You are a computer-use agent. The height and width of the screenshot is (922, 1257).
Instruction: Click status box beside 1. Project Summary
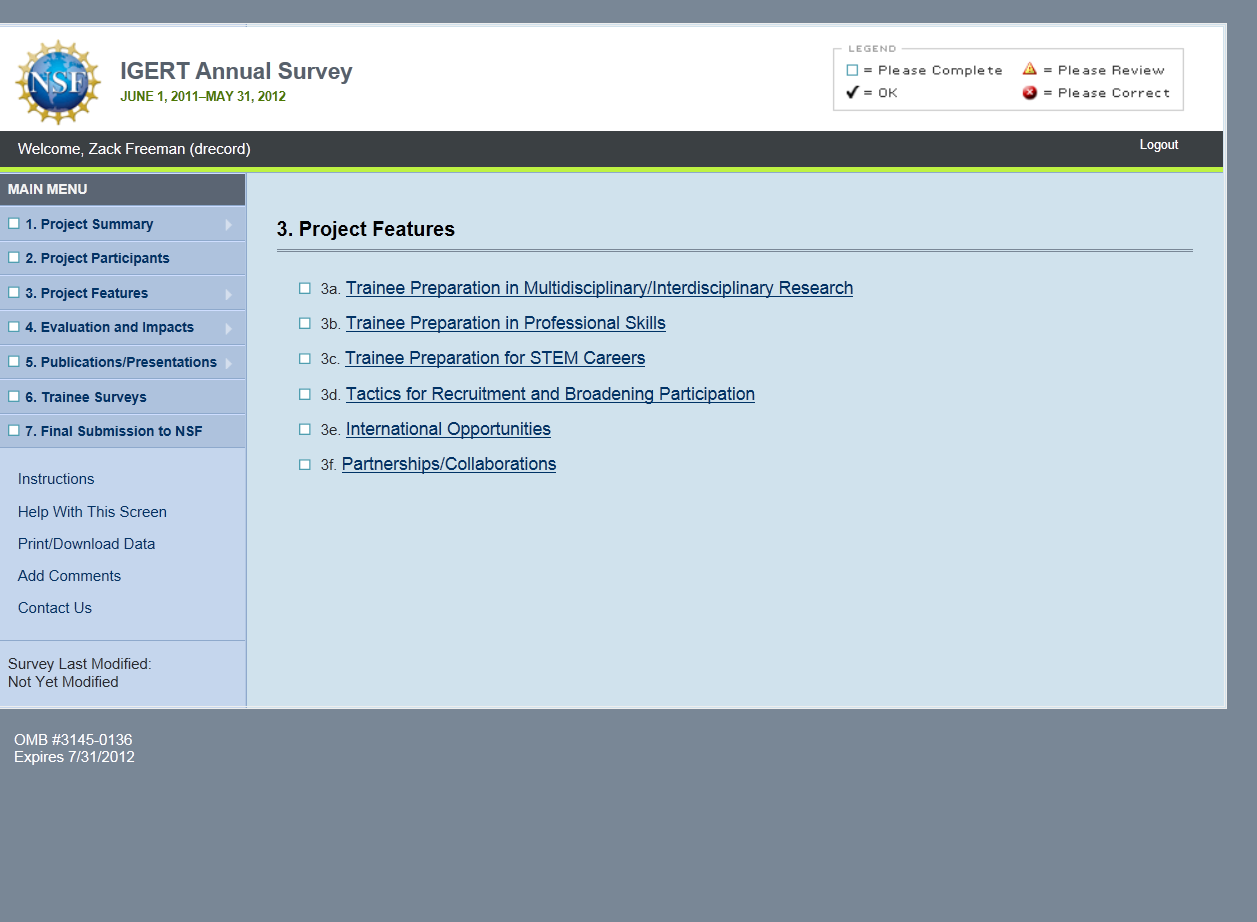[x=14, y=224]
